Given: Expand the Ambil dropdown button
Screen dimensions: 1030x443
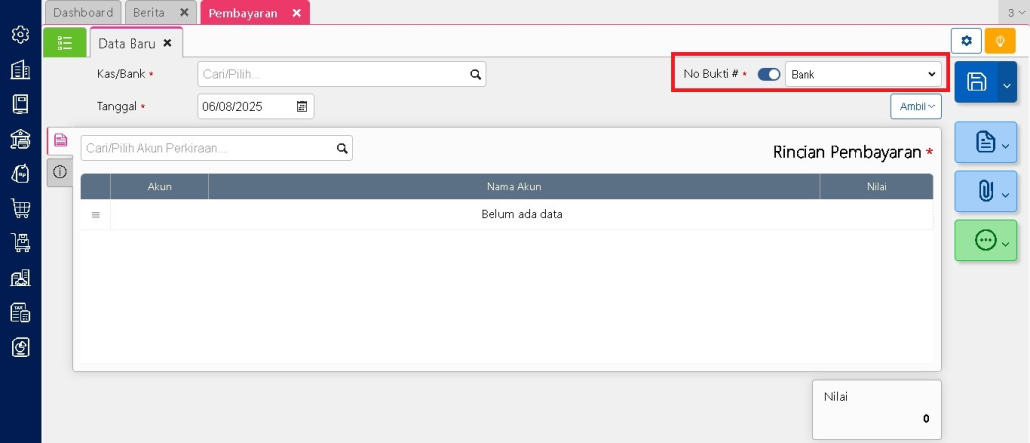Looking at the screenshot, I should (x=915, y=106).
